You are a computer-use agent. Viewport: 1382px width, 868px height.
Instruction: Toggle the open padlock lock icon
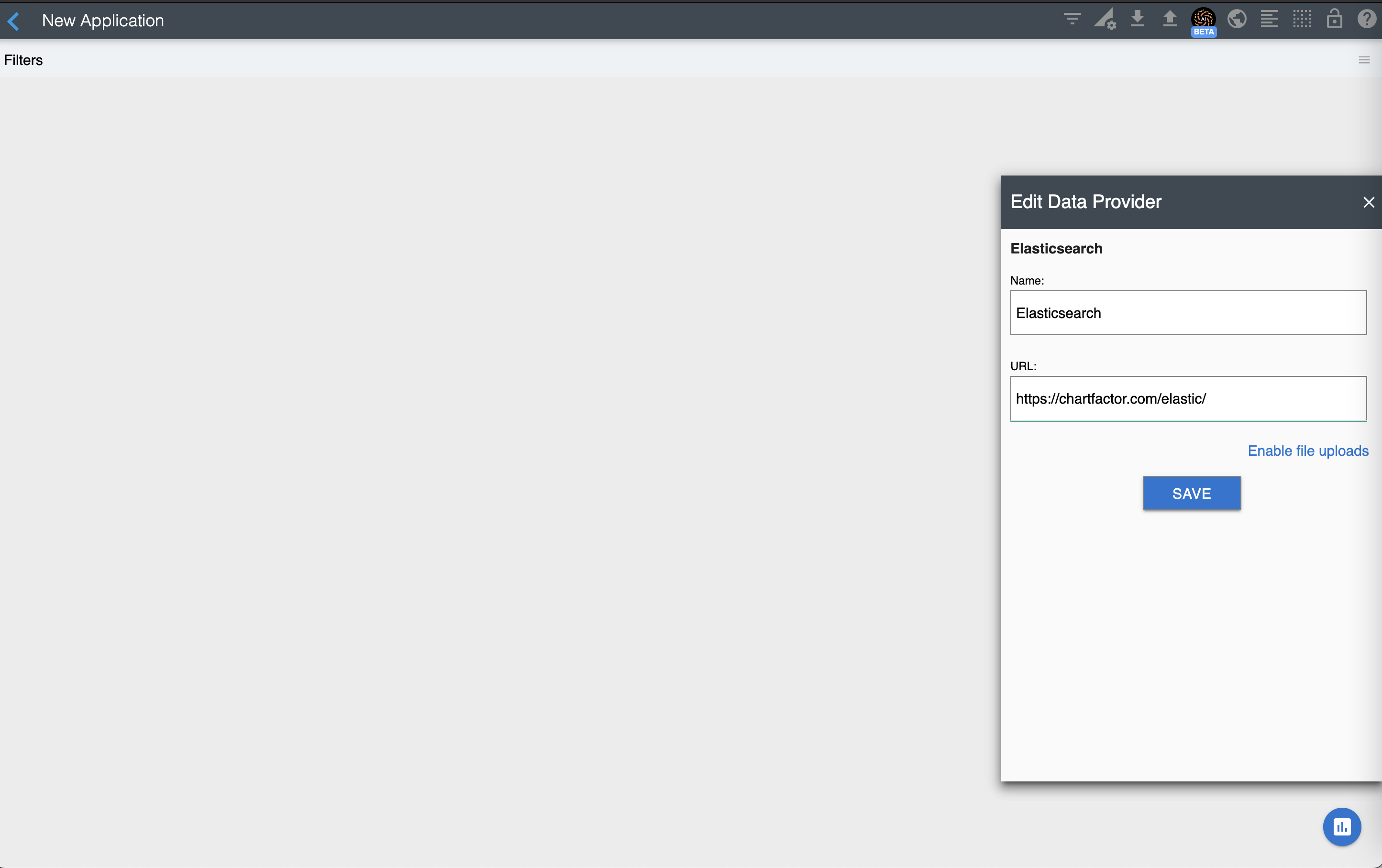coord(1334,19)
